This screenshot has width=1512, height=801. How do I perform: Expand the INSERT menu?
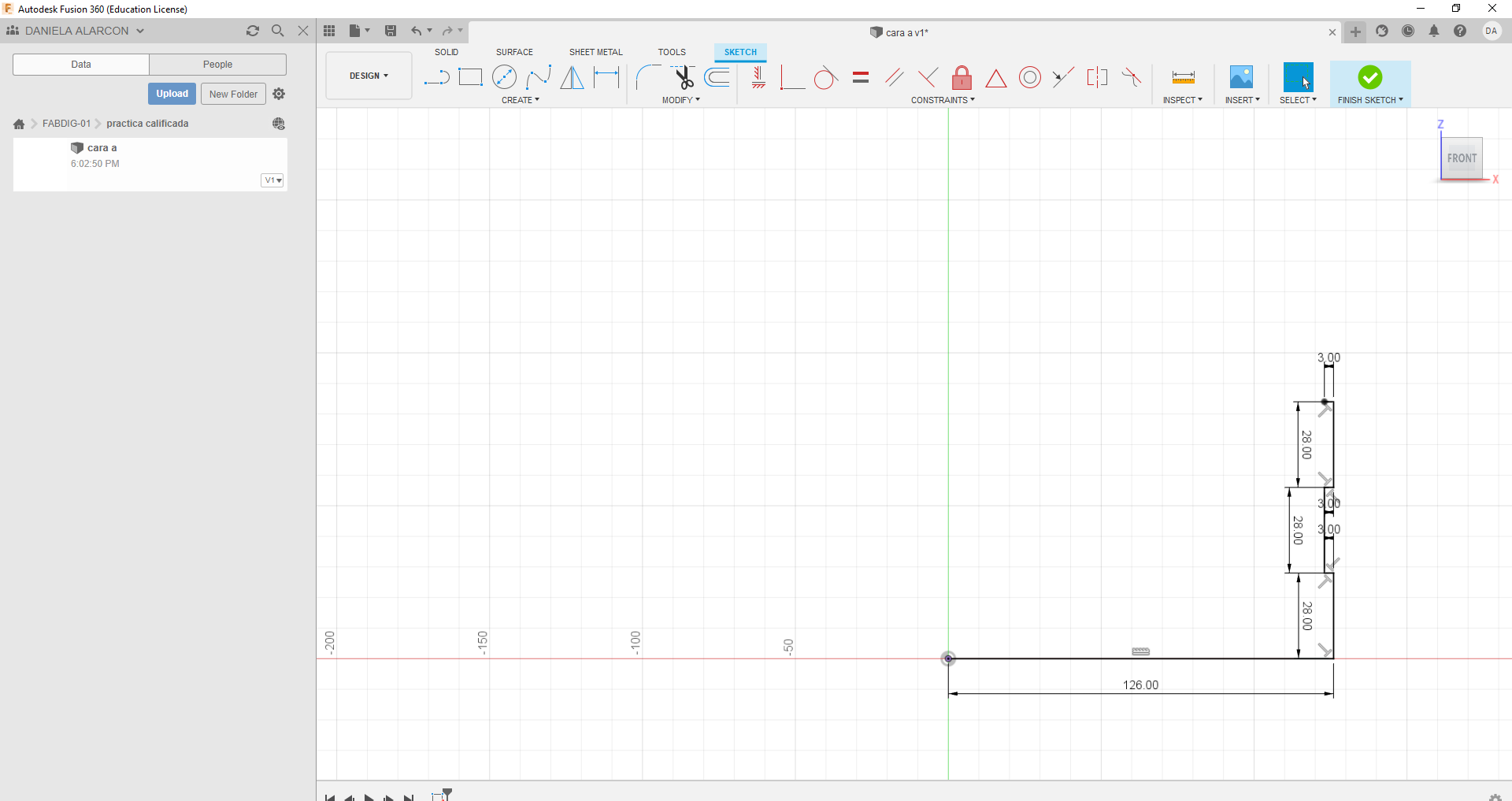pos(1243,100)
